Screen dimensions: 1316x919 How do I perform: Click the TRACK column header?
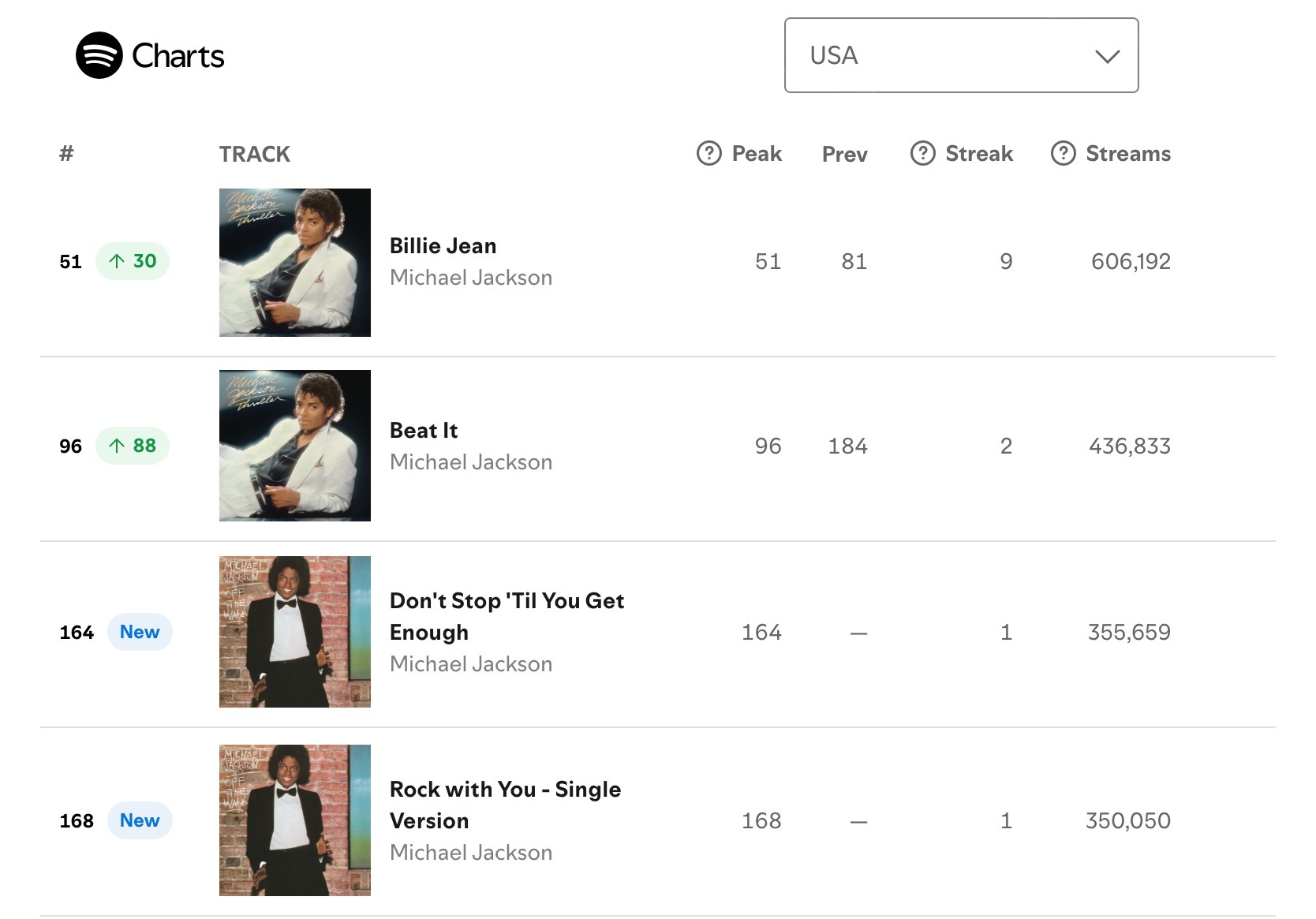pyautogui.click(x=255, y=154)
